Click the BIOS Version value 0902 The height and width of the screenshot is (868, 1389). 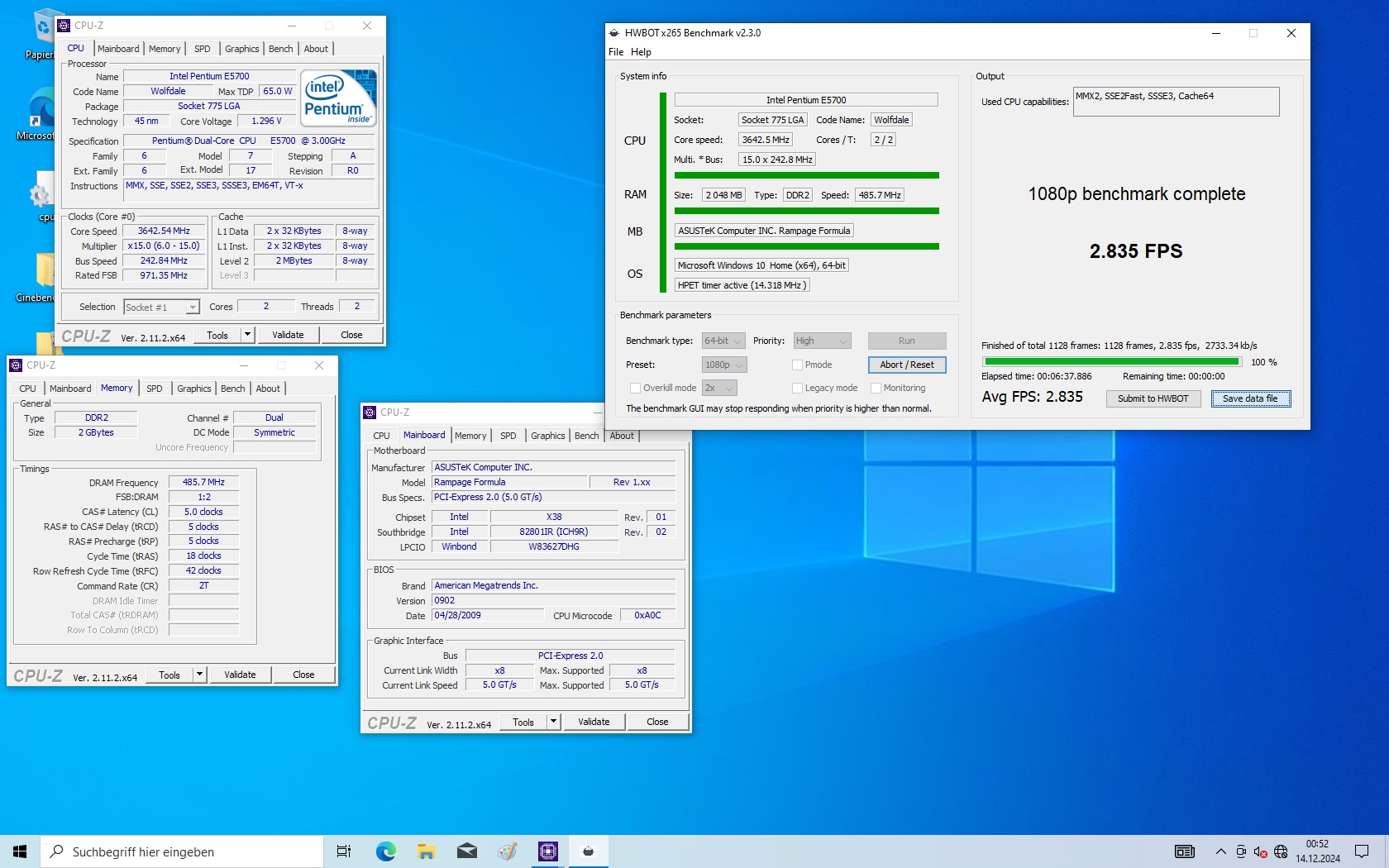553,600
